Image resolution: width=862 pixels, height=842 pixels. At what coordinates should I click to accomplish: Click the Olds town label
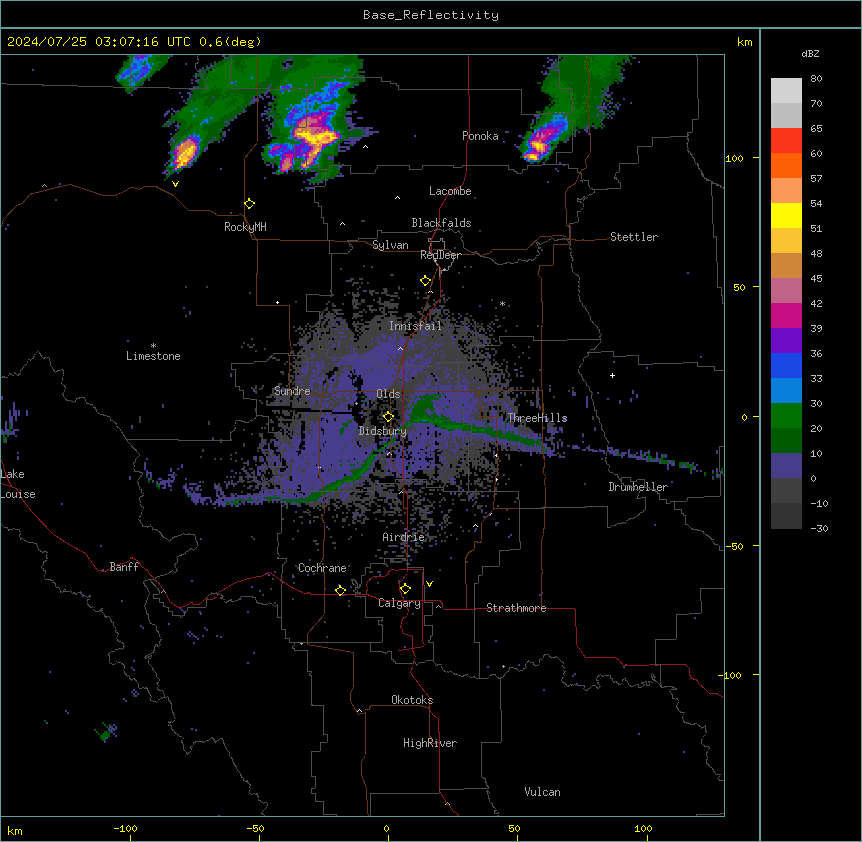[388, 394]
